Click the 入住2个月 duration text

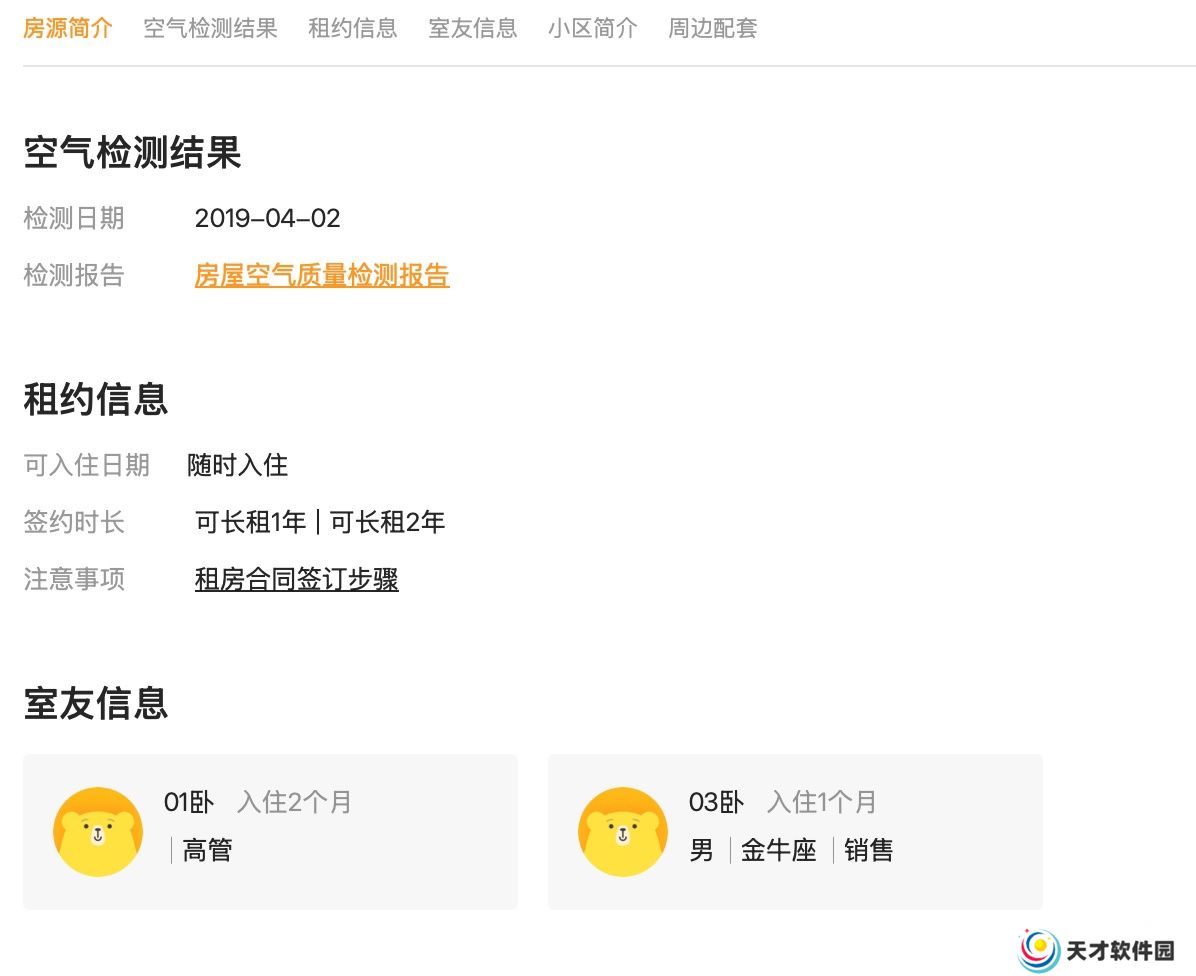point(294,802)
